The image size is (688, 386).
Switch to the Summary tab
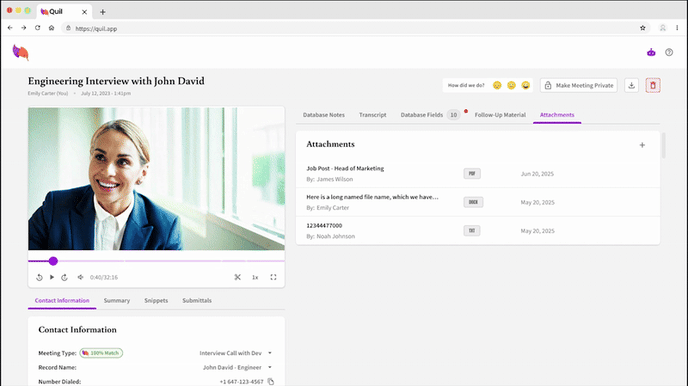click(117, 301)
